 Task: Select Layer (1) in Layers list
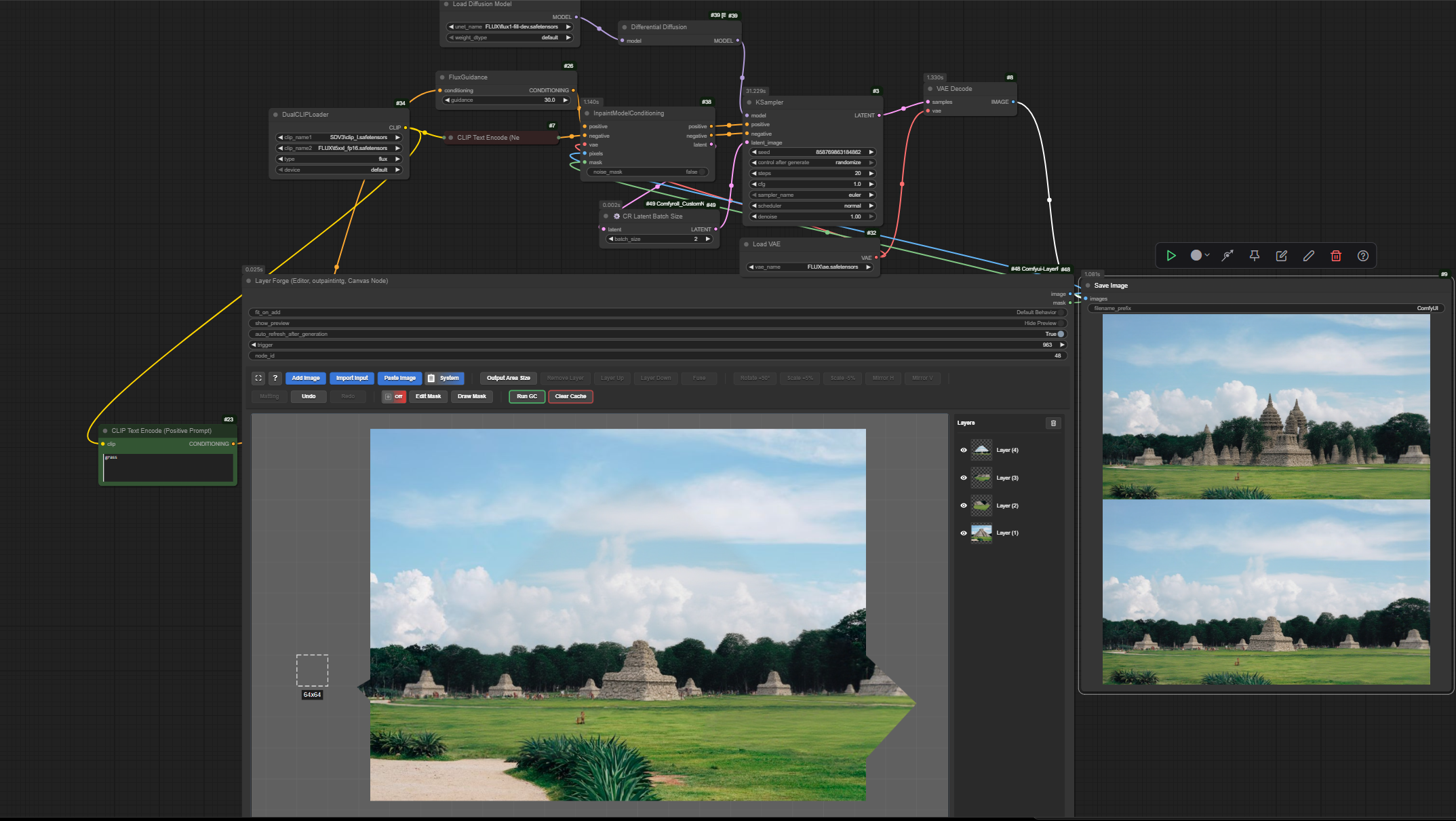(1006, 533)
